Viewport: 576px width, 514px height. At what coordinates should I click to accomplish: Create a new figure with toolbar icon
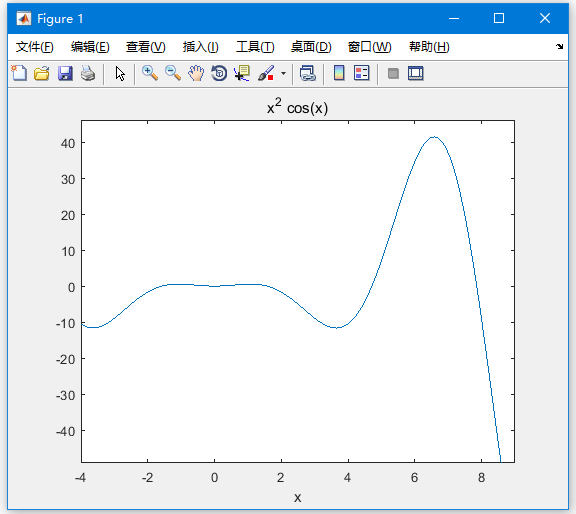(19, 73)
